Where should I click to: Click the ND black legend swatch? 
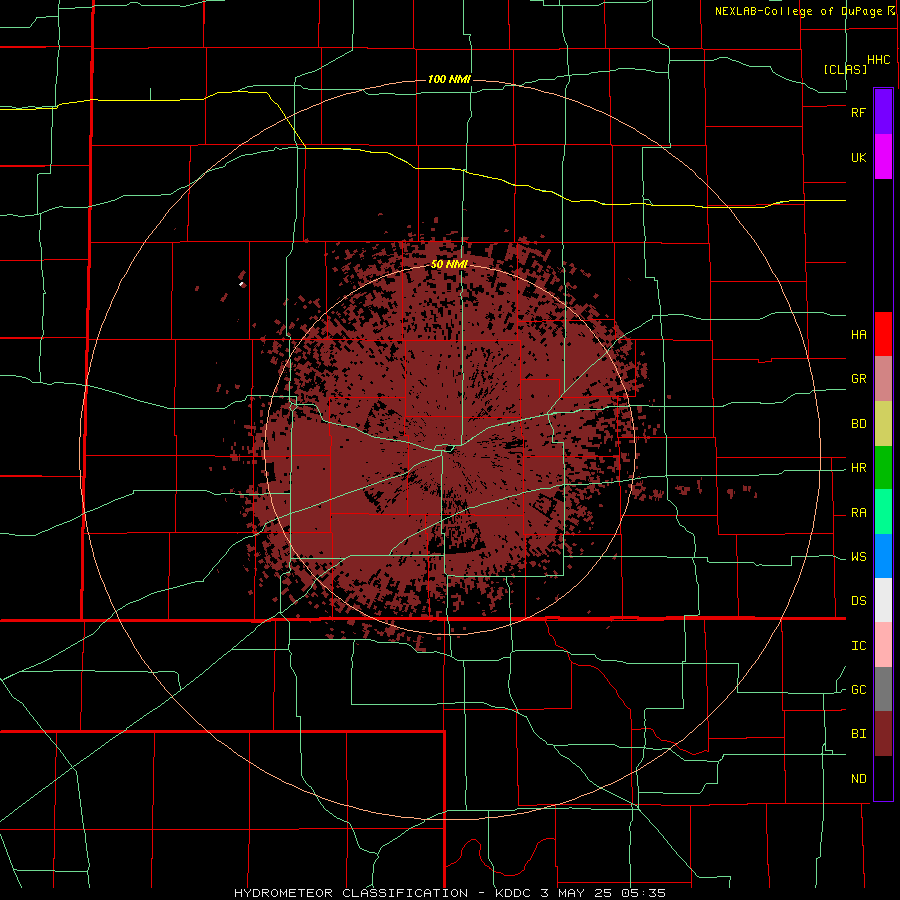883,778
